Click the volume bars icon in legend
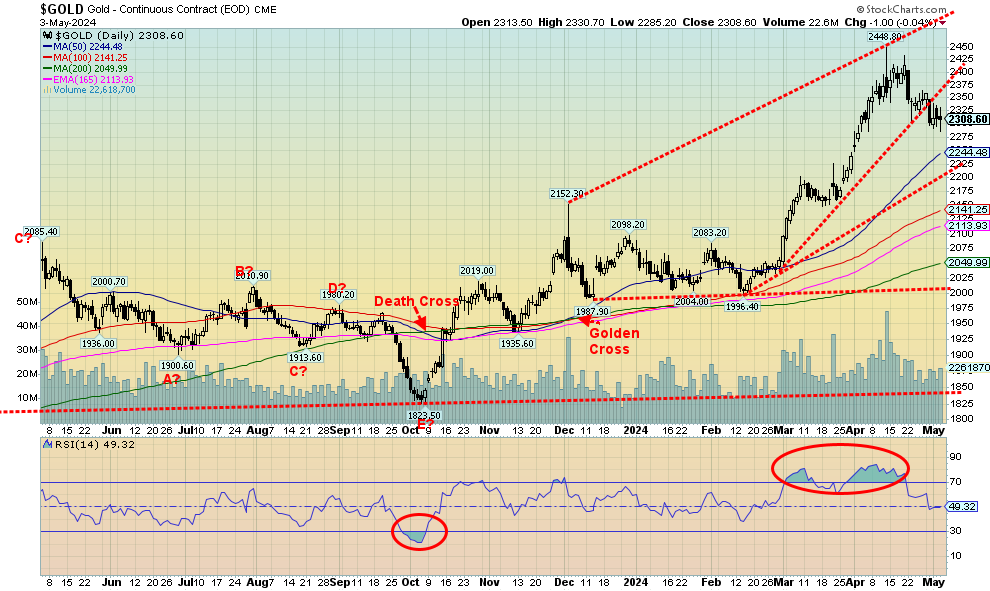Viewport: 990px width, 591px height. click(45, 90)
